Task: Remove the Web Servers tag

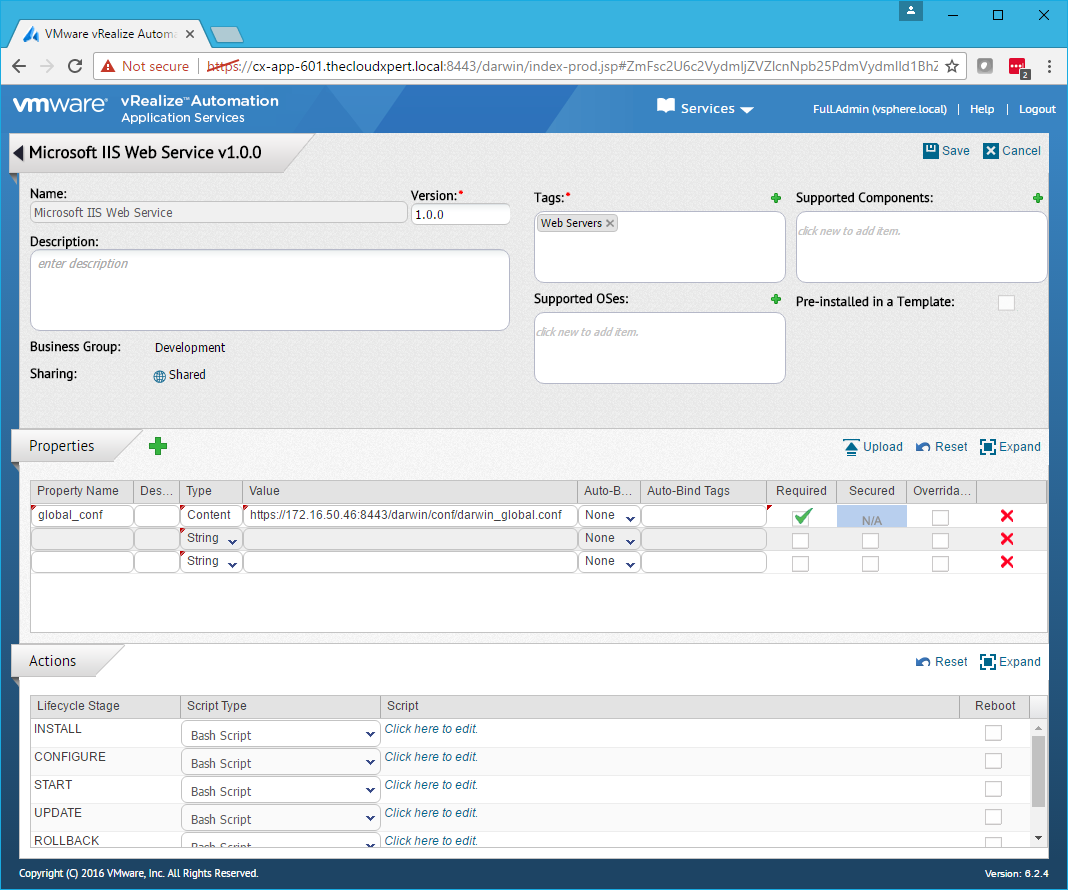Action: click(x=610, y=223)
